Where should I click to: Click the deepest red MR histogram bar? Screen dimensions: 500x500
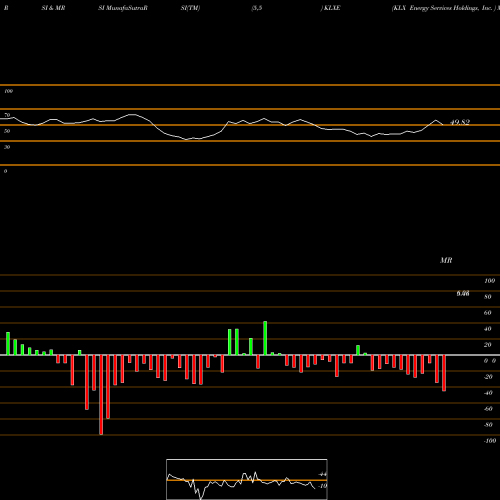pyautogui.click(x=101, y=395)
